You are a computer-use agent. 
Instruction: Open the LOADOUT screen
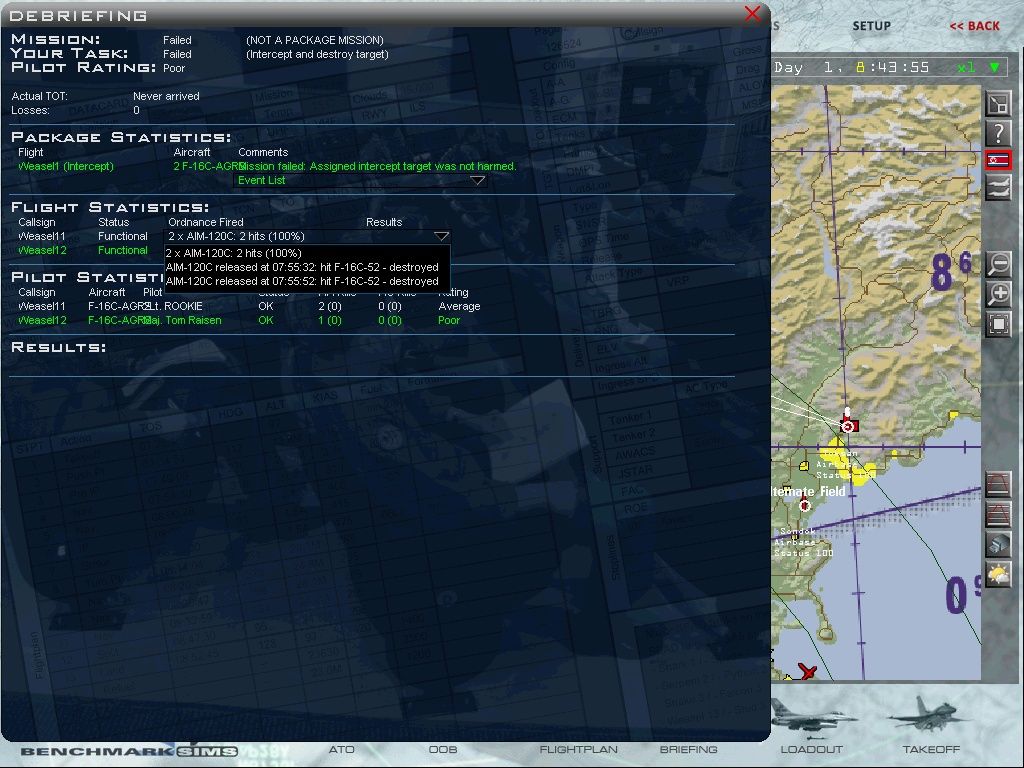[x=812, y=749]
